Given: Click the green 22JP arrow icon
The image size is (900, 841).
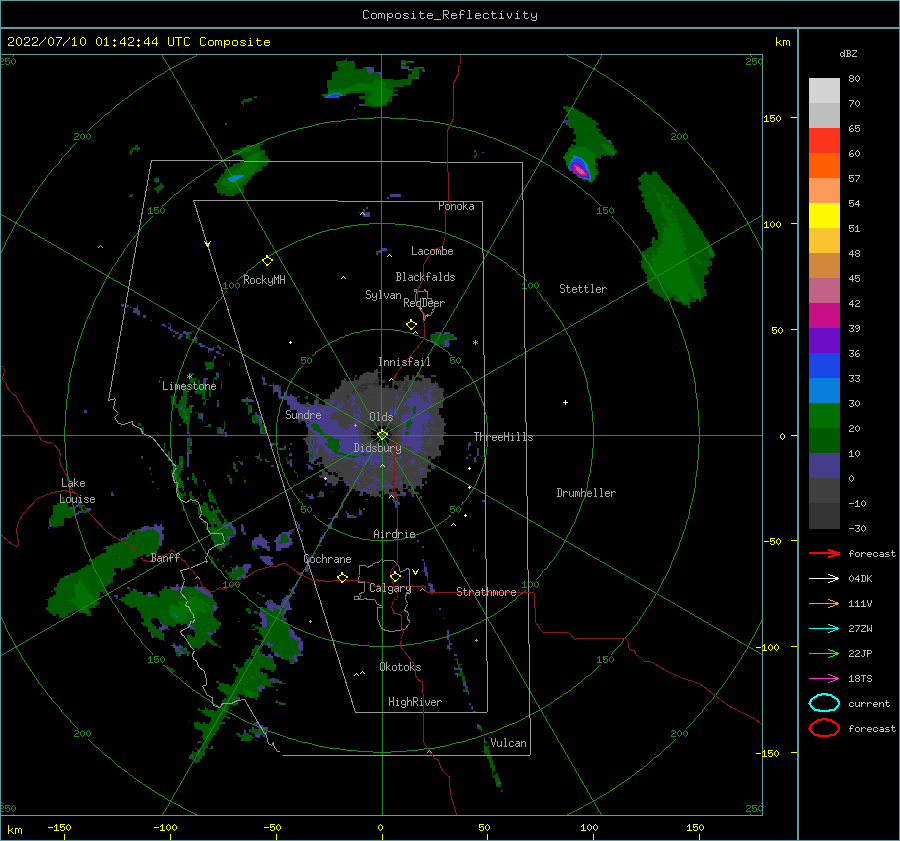Looking at the screenshot, I should (824, 653).
